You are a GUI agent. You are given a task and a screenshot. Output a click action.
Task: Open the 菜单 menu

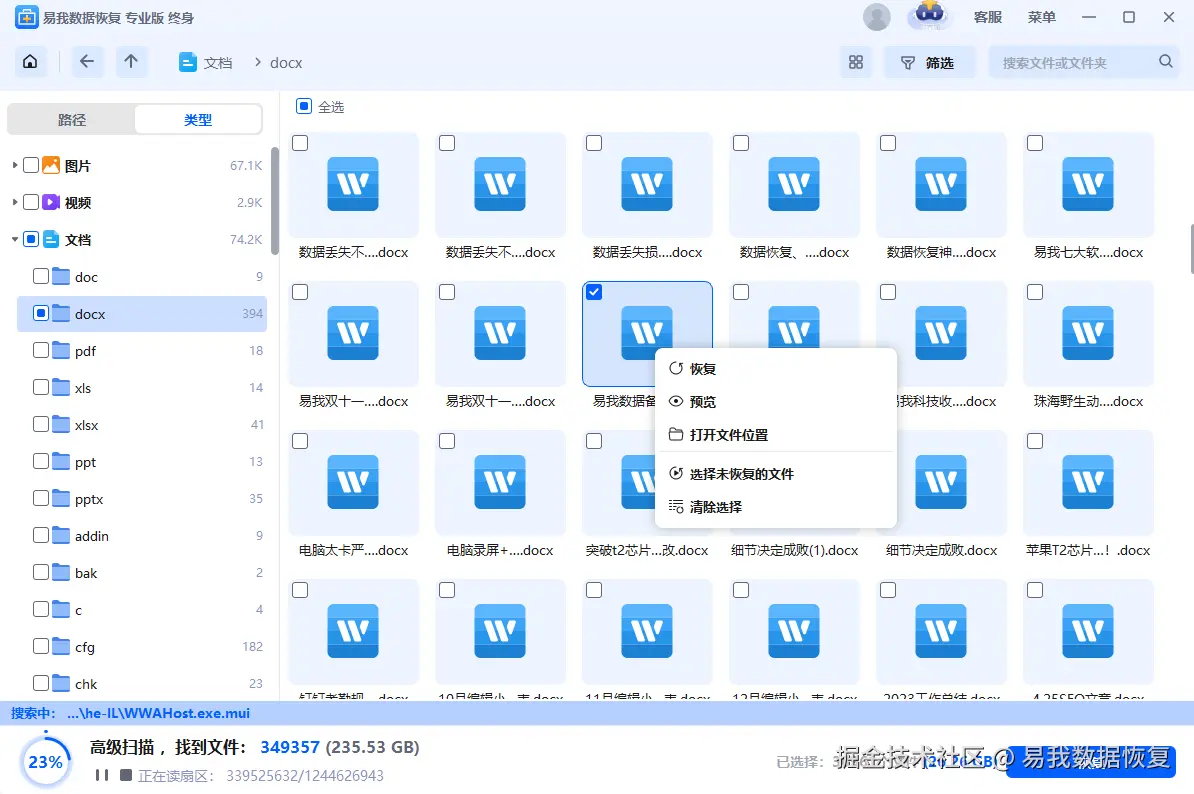1042,17
